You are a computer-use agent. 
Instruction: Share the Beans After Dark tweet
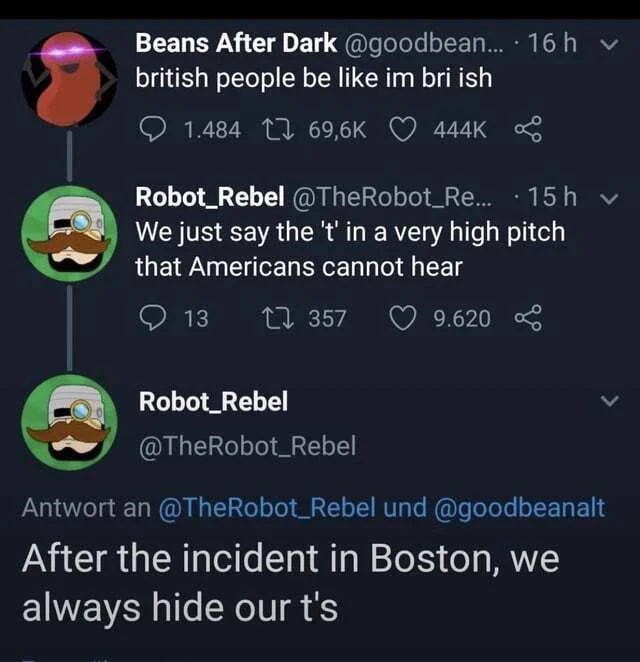tap(528, 129)
